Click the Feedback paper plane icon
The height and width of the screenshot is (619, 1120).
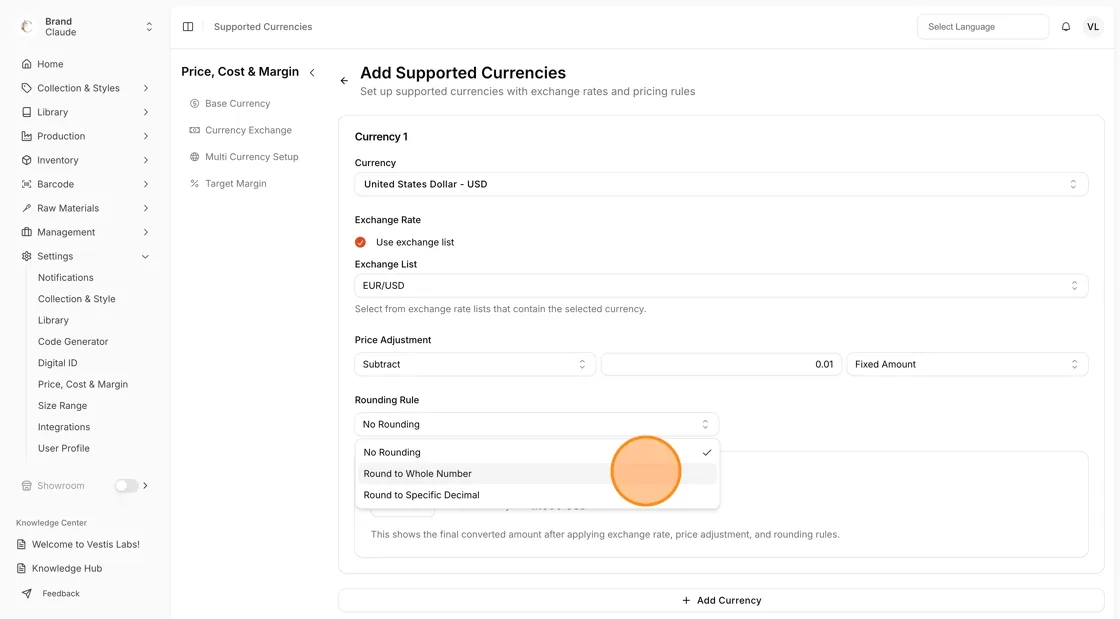[26, 593]
